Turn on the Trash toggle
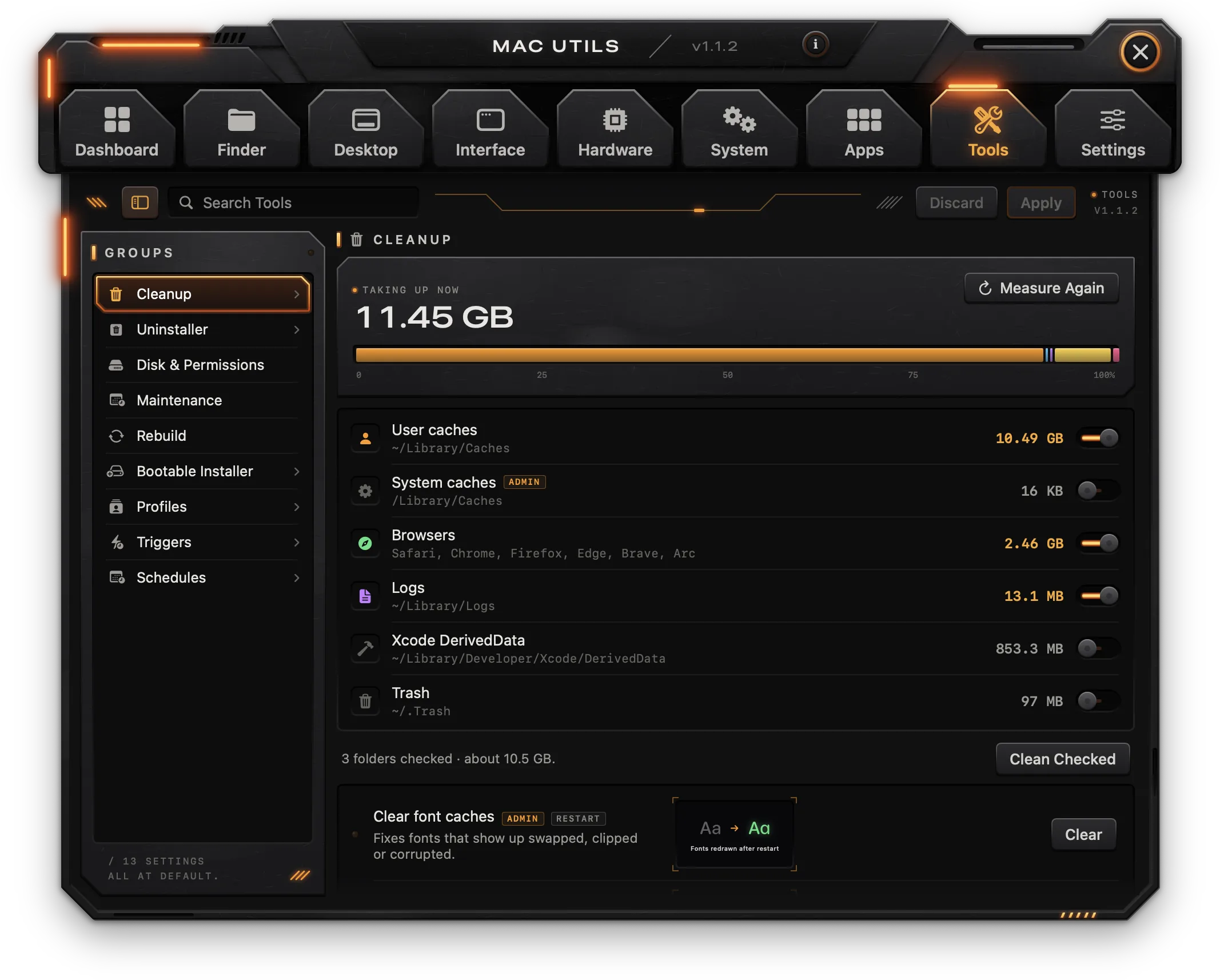 1098,701
